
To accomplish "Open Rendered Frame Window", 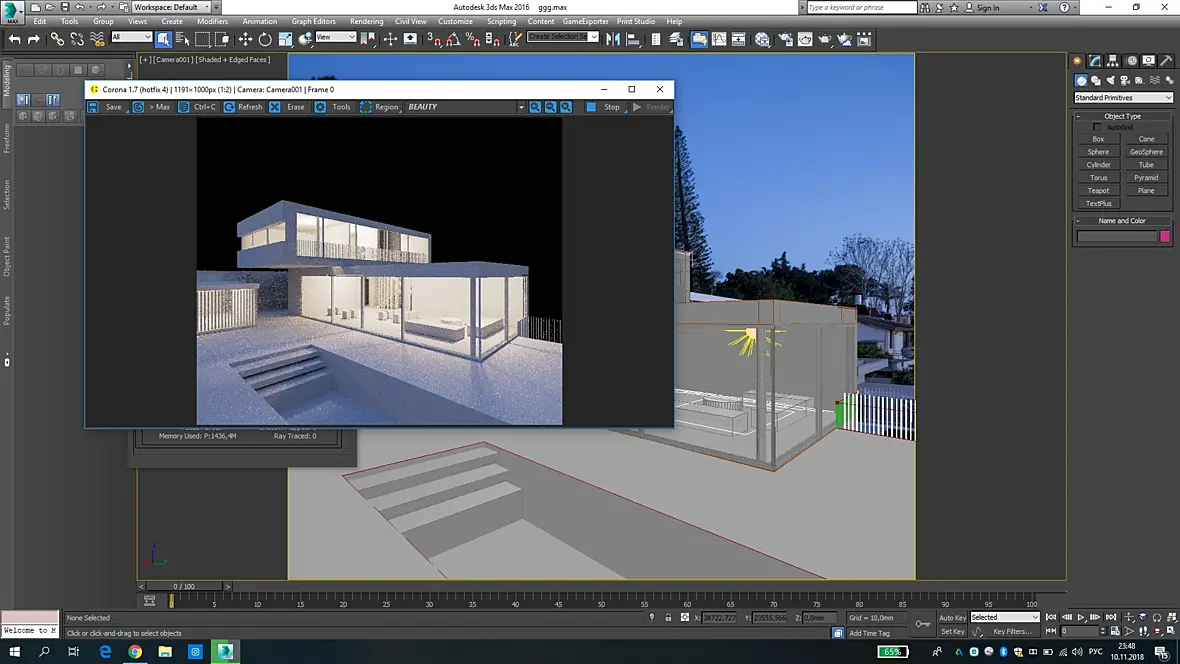I will pyautogui.click(x=805, y=39).
